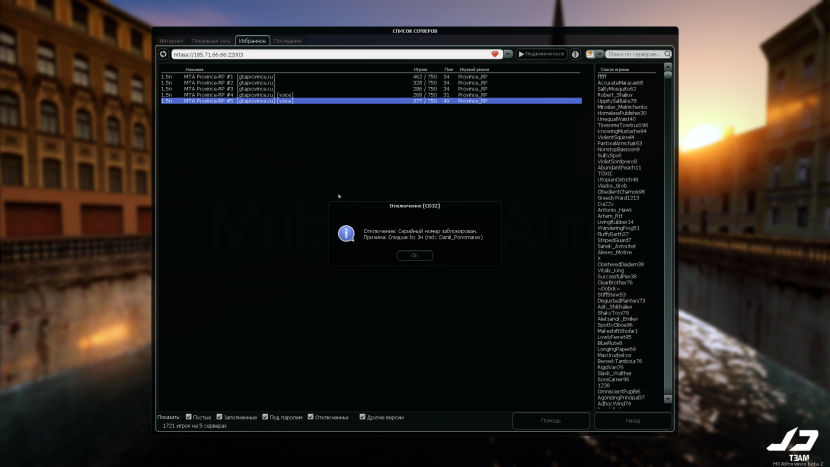Viewport: 830px width, 467px height.
Task: Click the 'Назад' back button
Action: coord(632,421)
